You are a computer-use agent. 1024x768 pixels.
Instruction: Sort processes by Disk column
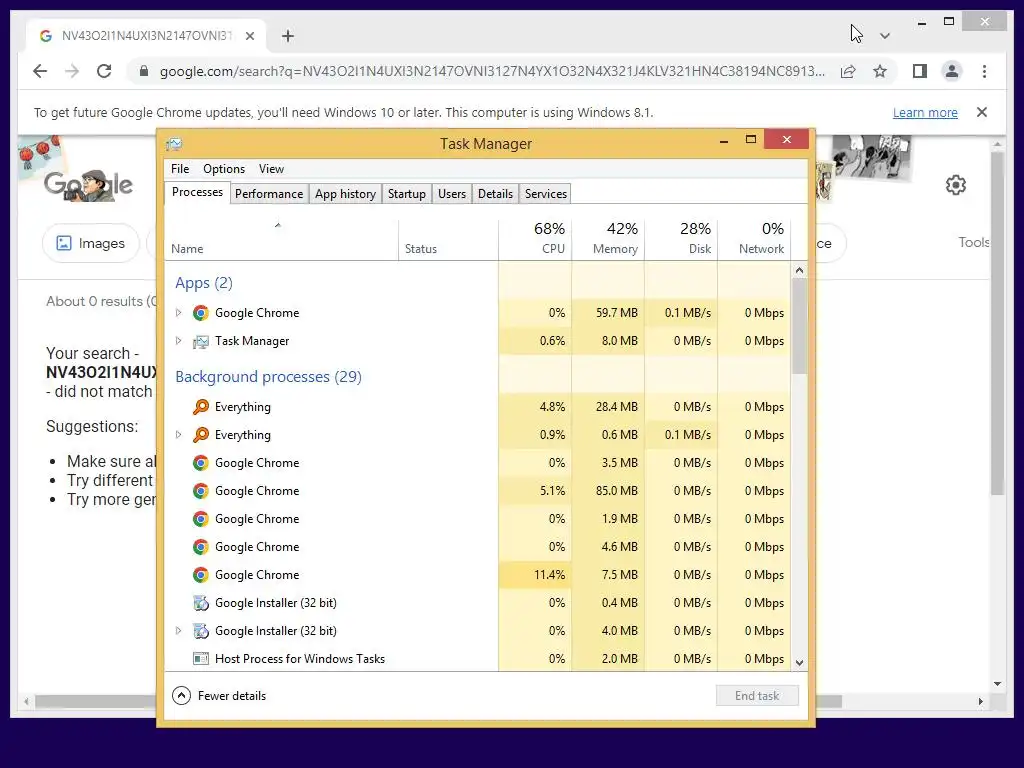tap(681, 240)
